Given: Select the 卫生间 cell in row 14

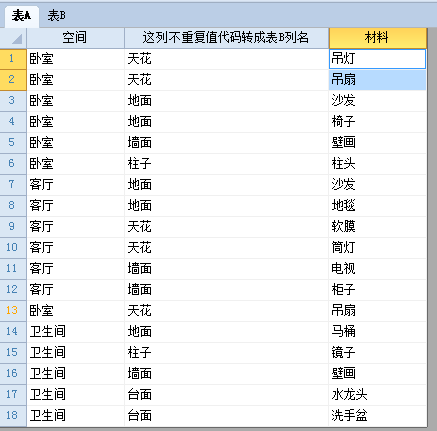Looking at the screenshot, I should point(75,332).
